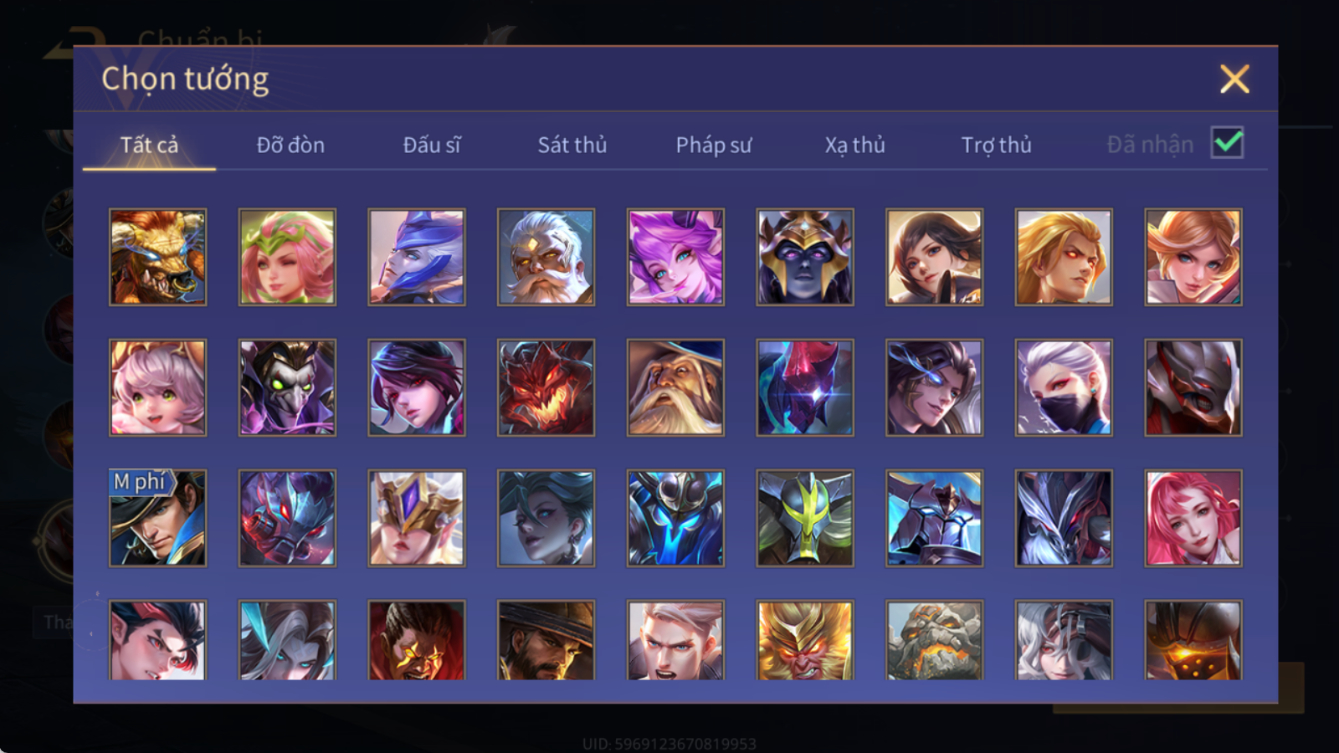Choose the pink long-haired woman hero
This screenshot has height=753, width=1339.
point(1193,518)
